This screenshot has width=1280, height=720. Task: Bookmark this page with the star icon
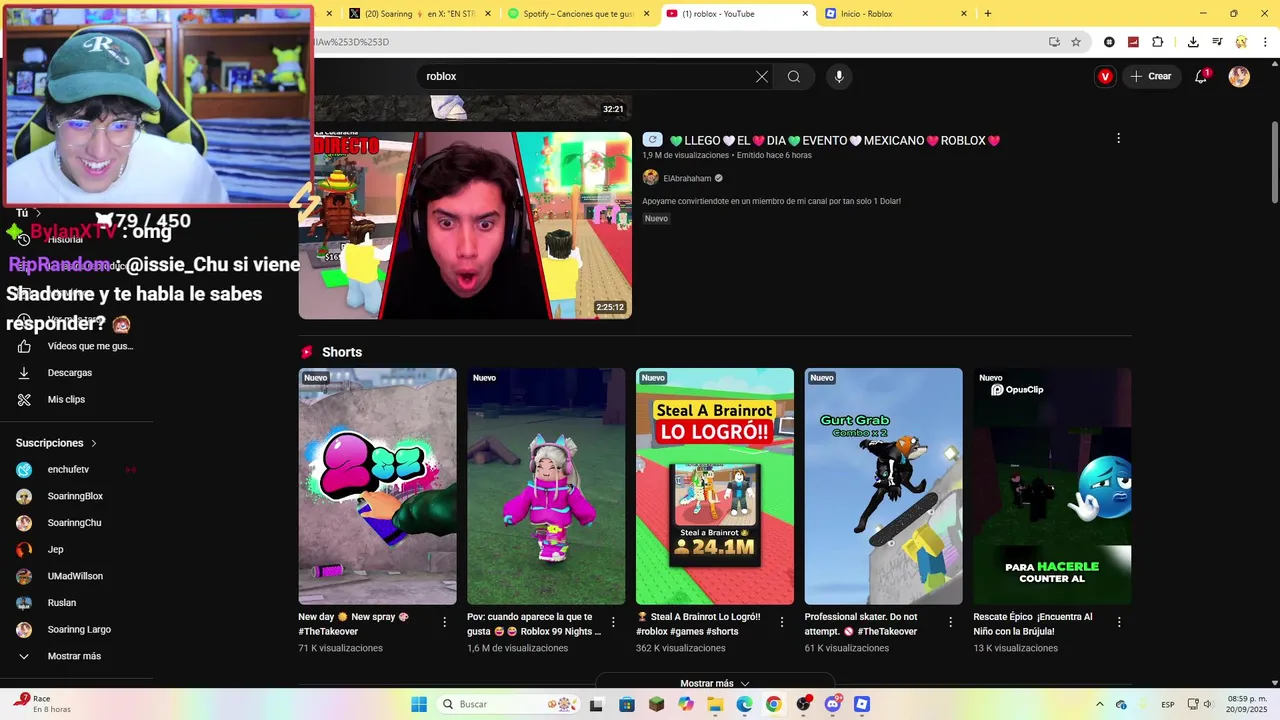click(x=1076, y=42)
